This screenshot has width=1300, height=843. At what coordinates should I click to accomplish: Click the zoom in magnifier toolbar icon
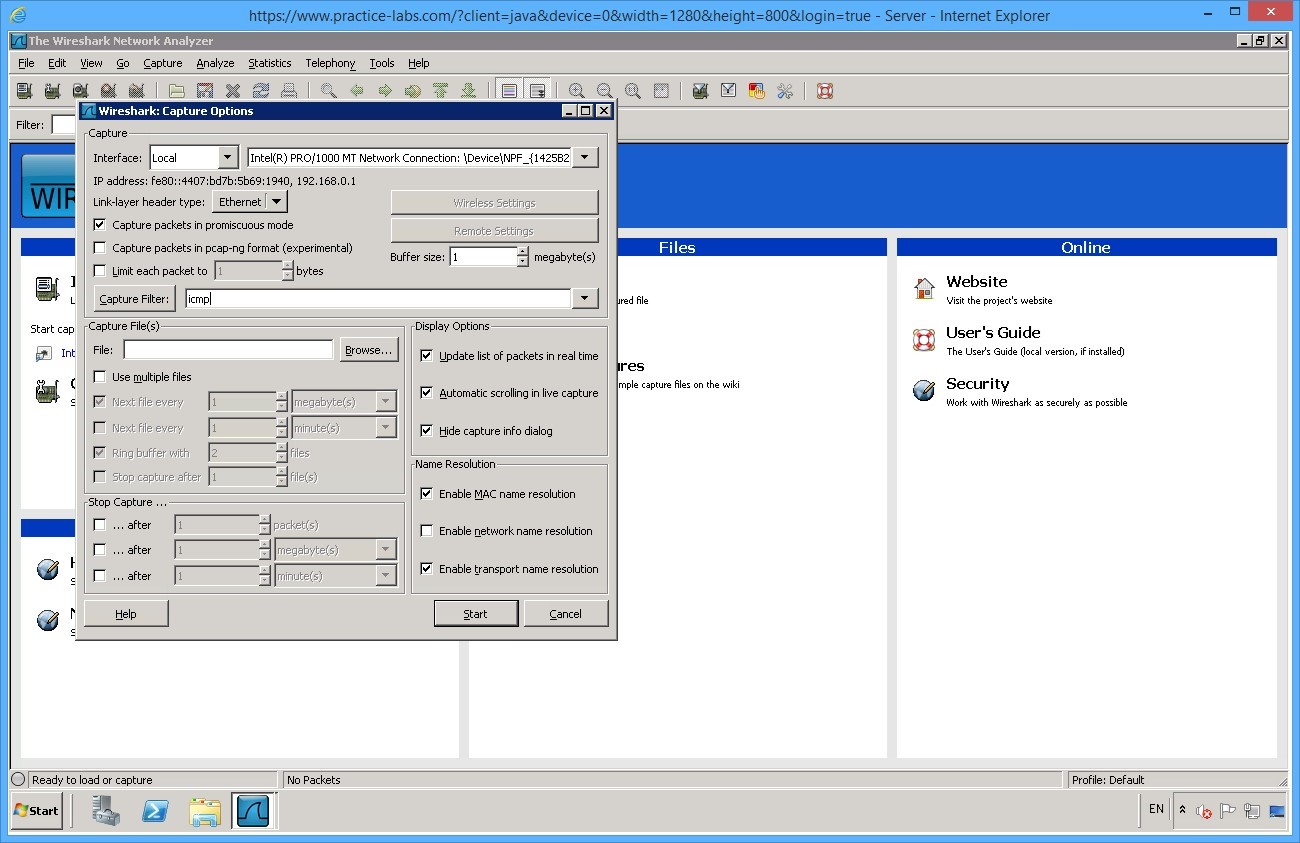click(577, 91)
